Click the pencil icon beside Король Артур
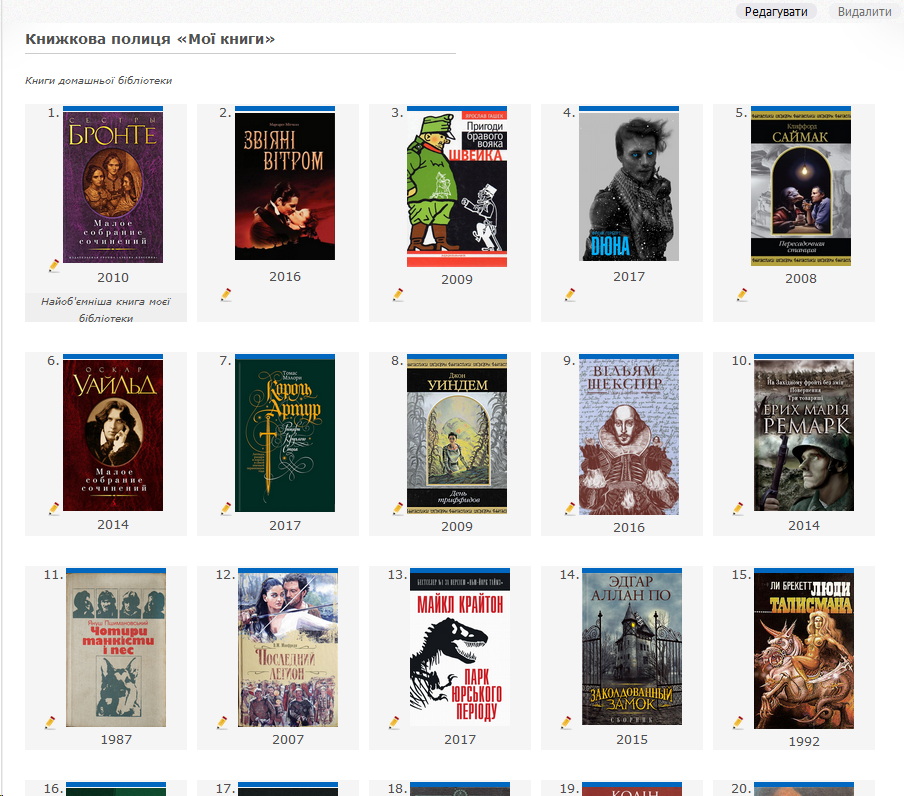Viewport: 904px width, 796px height. [x=226, y=508]
